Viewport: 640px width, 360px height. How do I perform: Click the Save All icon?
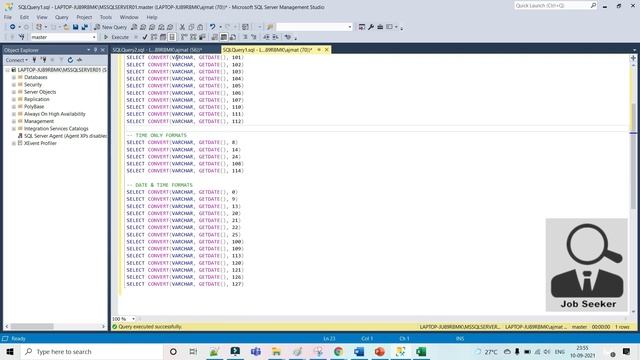click(84, 27)
